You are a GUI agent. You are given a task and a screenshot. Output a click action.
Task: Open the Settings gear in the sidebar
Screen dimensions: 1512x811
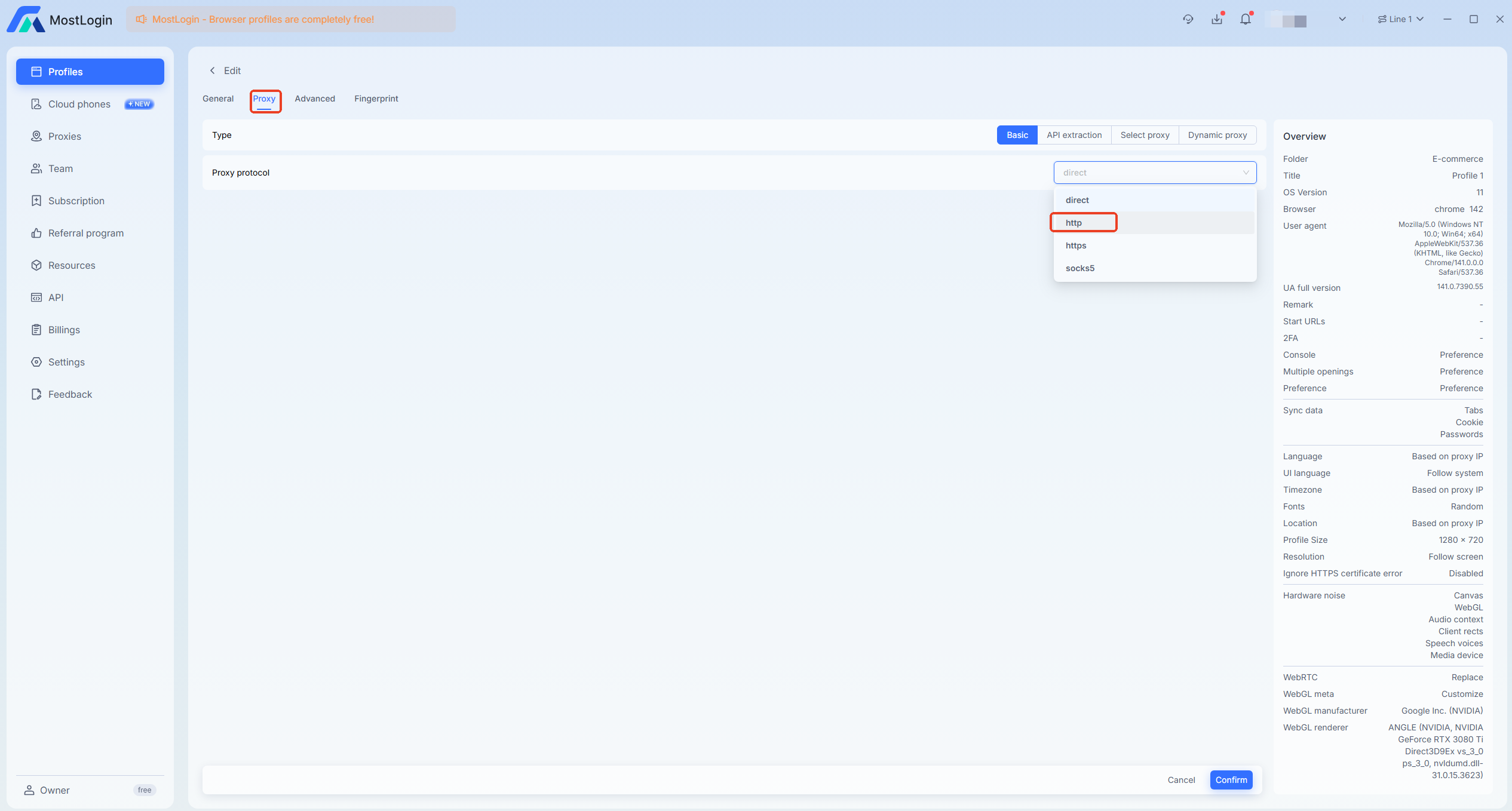(36, 362)
